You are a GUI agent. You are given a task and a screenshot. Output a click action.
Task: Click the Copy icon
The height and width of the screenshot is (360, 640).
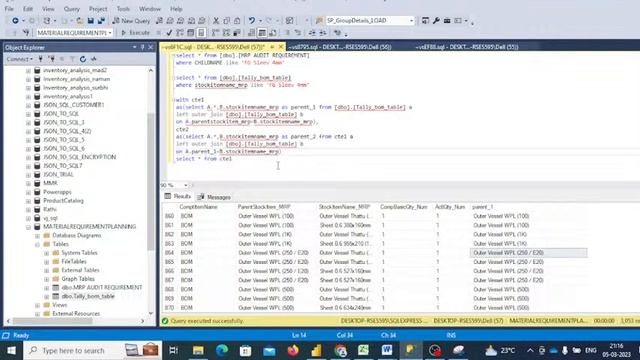click(x=227, y=20)
